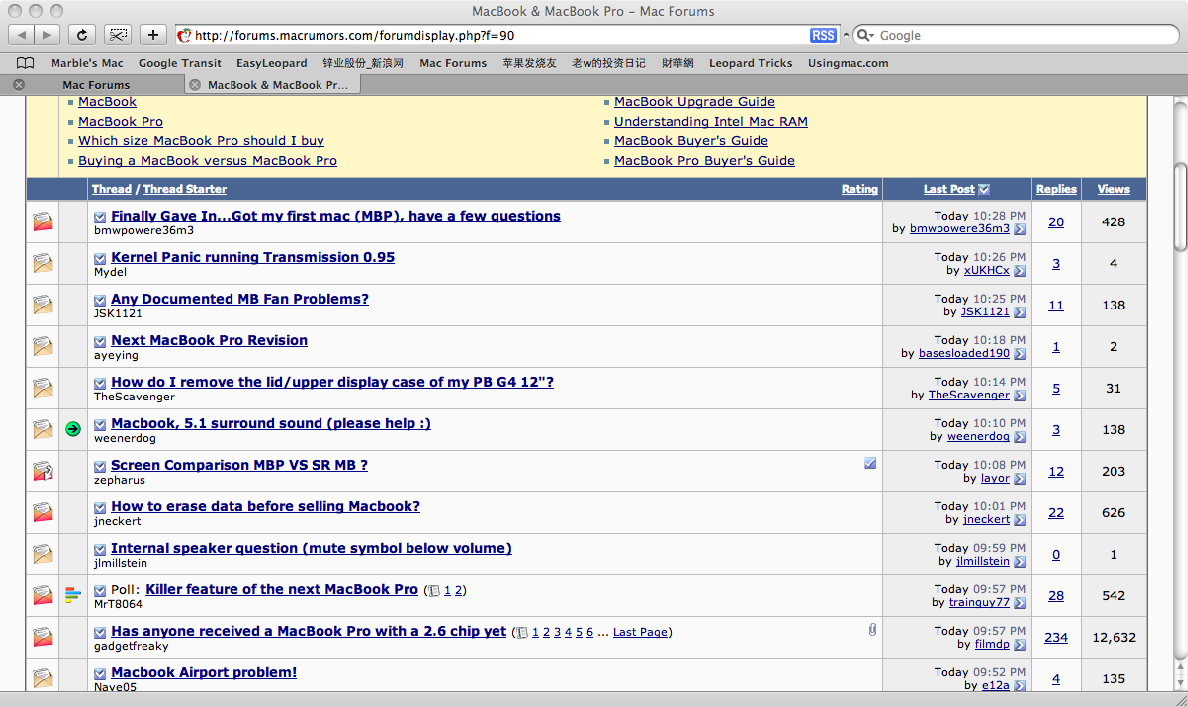Open the bookmarks book icon
1188x707 pixels.
pos(26,63)
